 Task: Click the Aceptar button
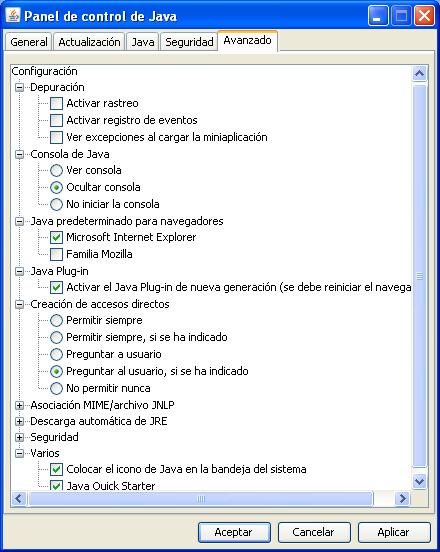click(234, 532)
